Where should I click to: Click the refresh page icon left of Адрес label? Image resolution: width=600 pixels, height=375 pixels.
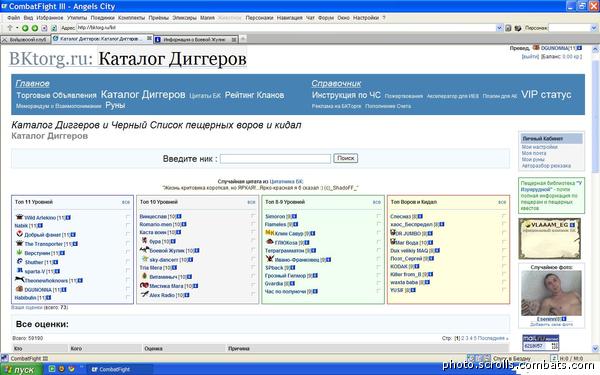[54, 28]
